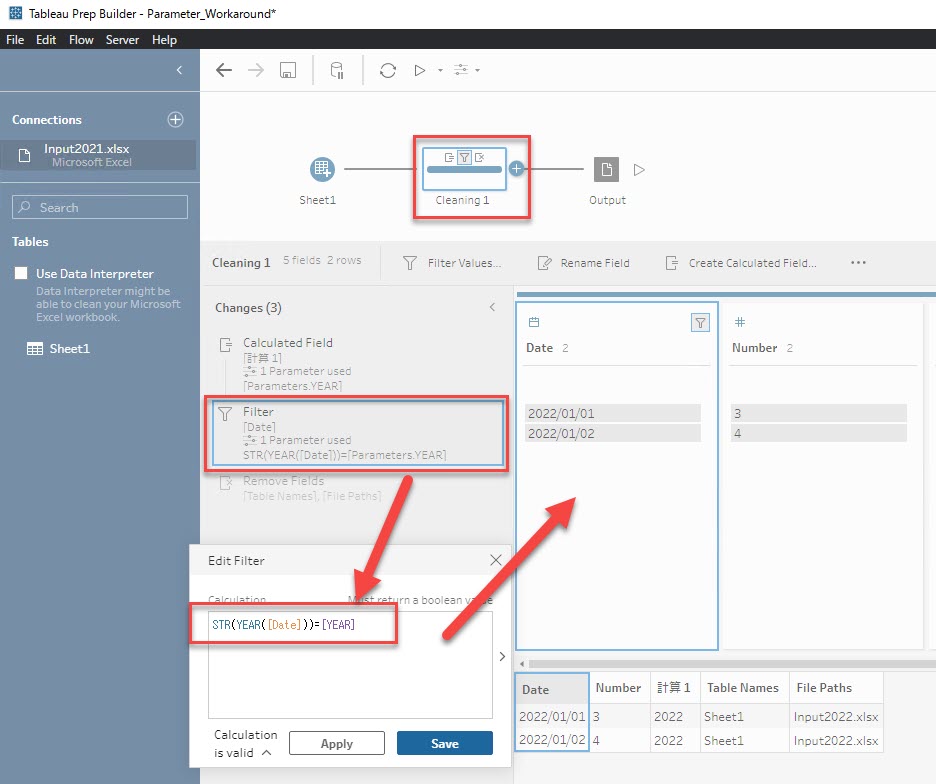This screenshot has height=784, width=936.
Task: Select the Input2021.xlsx connection
Action: pyautogui.click(x=98, y=155)
